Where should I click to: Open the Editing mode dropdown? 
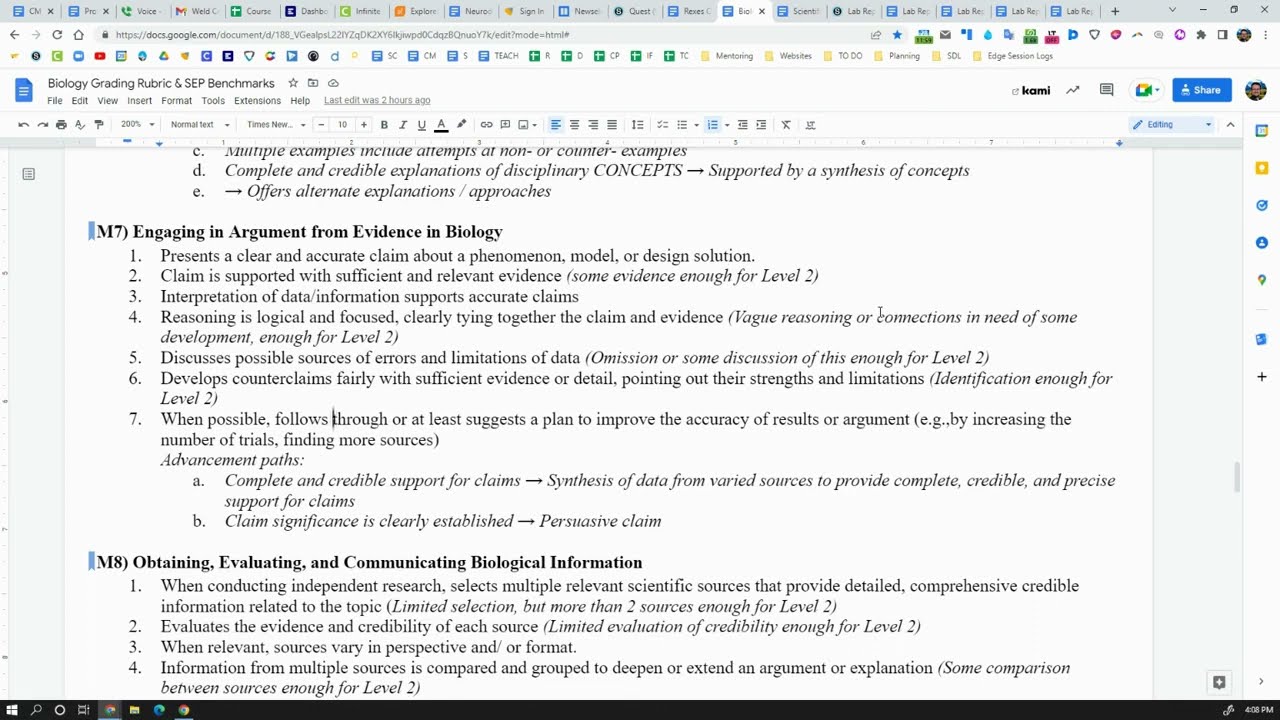(x=1171, y=125)
